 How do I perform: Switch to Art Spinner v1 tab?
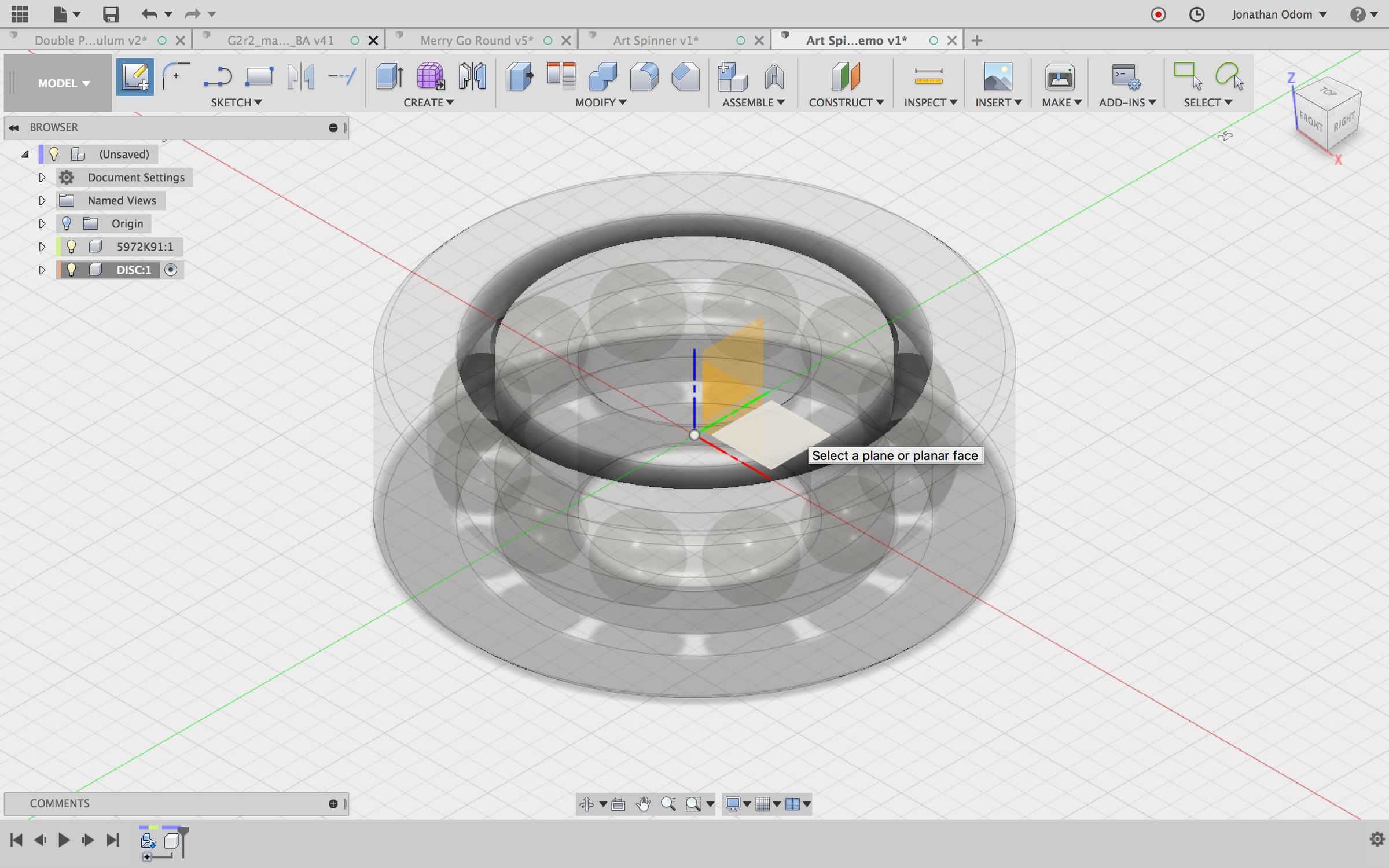656,41
